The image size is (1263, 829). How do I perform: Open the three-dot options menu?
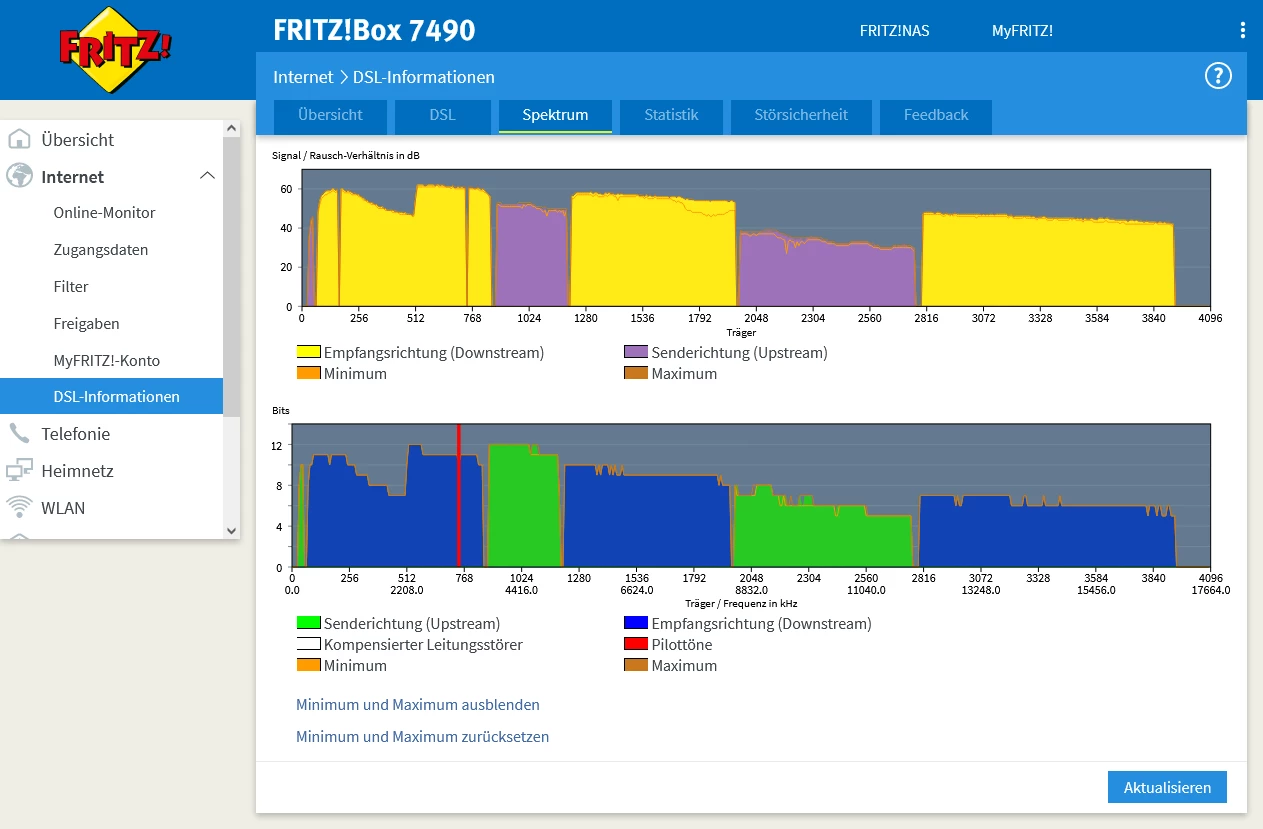(1243, 31)
